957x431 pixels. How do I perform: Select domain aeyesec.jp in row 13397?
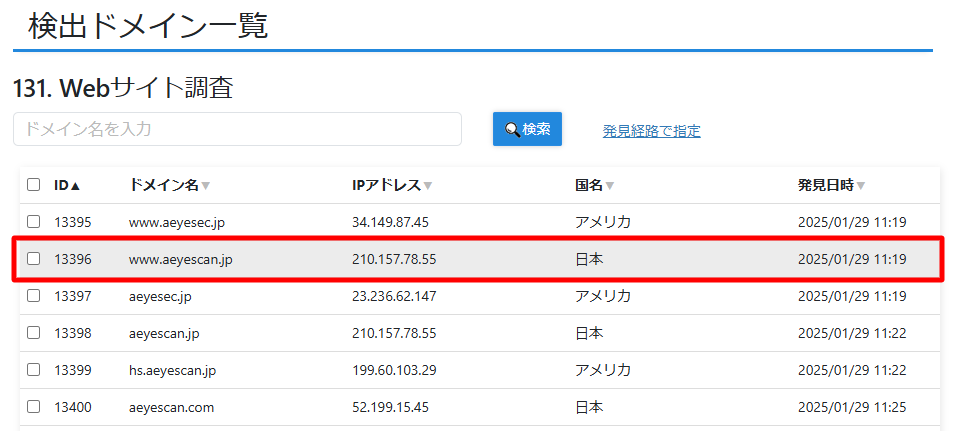(161, 297)
